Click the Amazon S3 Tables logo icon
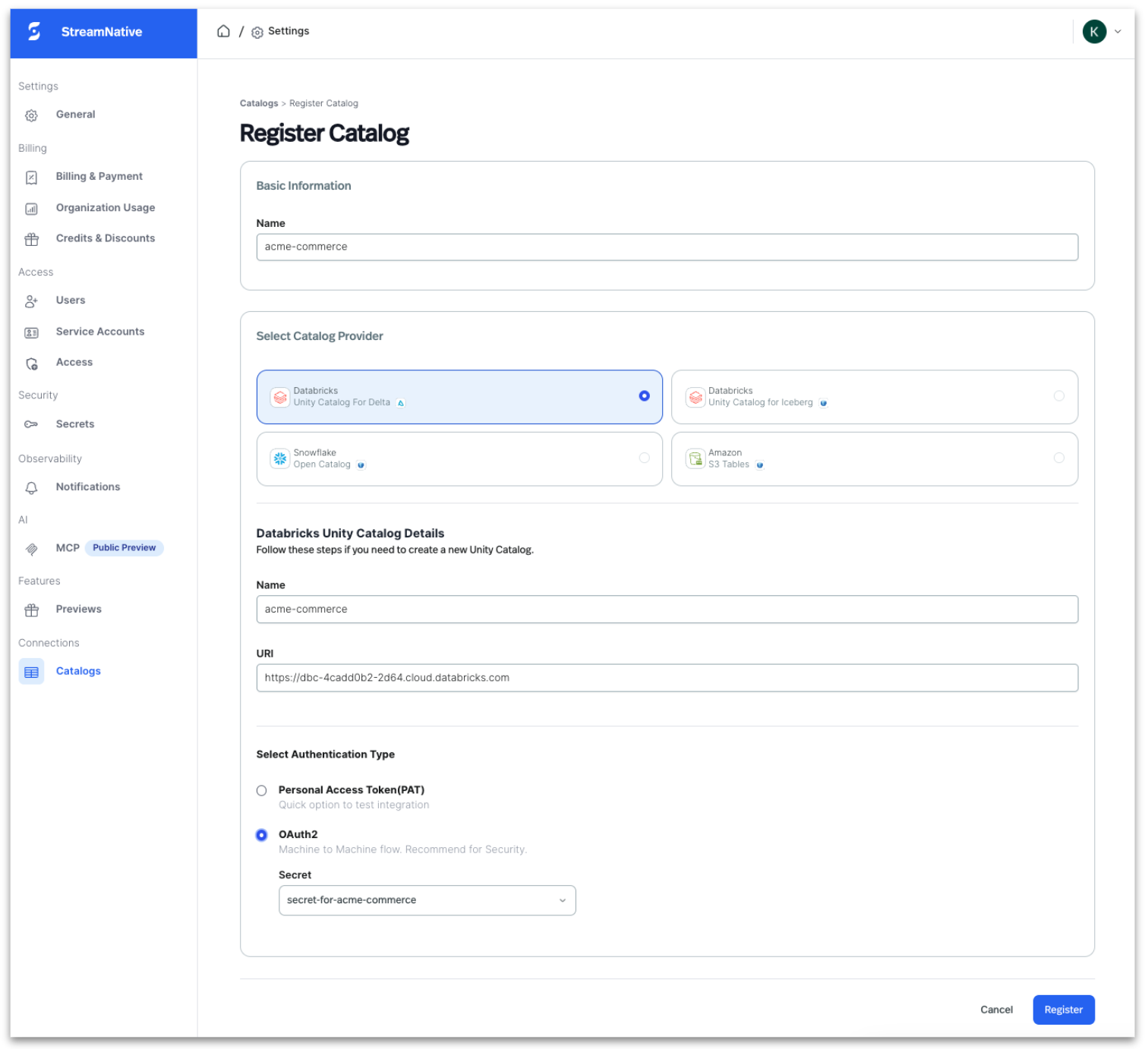 (695, 458)
